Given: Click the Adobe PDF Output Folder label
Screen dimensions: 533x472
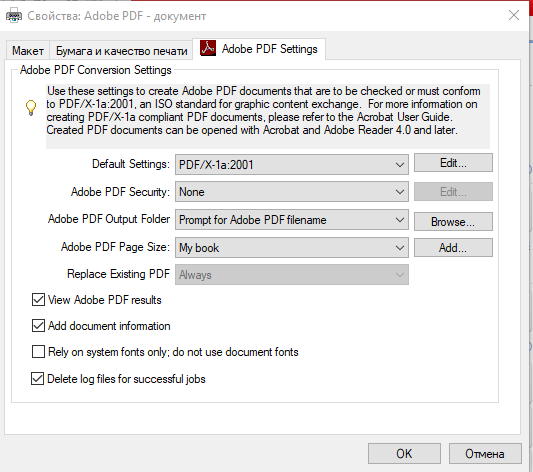Looking at the screenshot, I should [109, 219].
